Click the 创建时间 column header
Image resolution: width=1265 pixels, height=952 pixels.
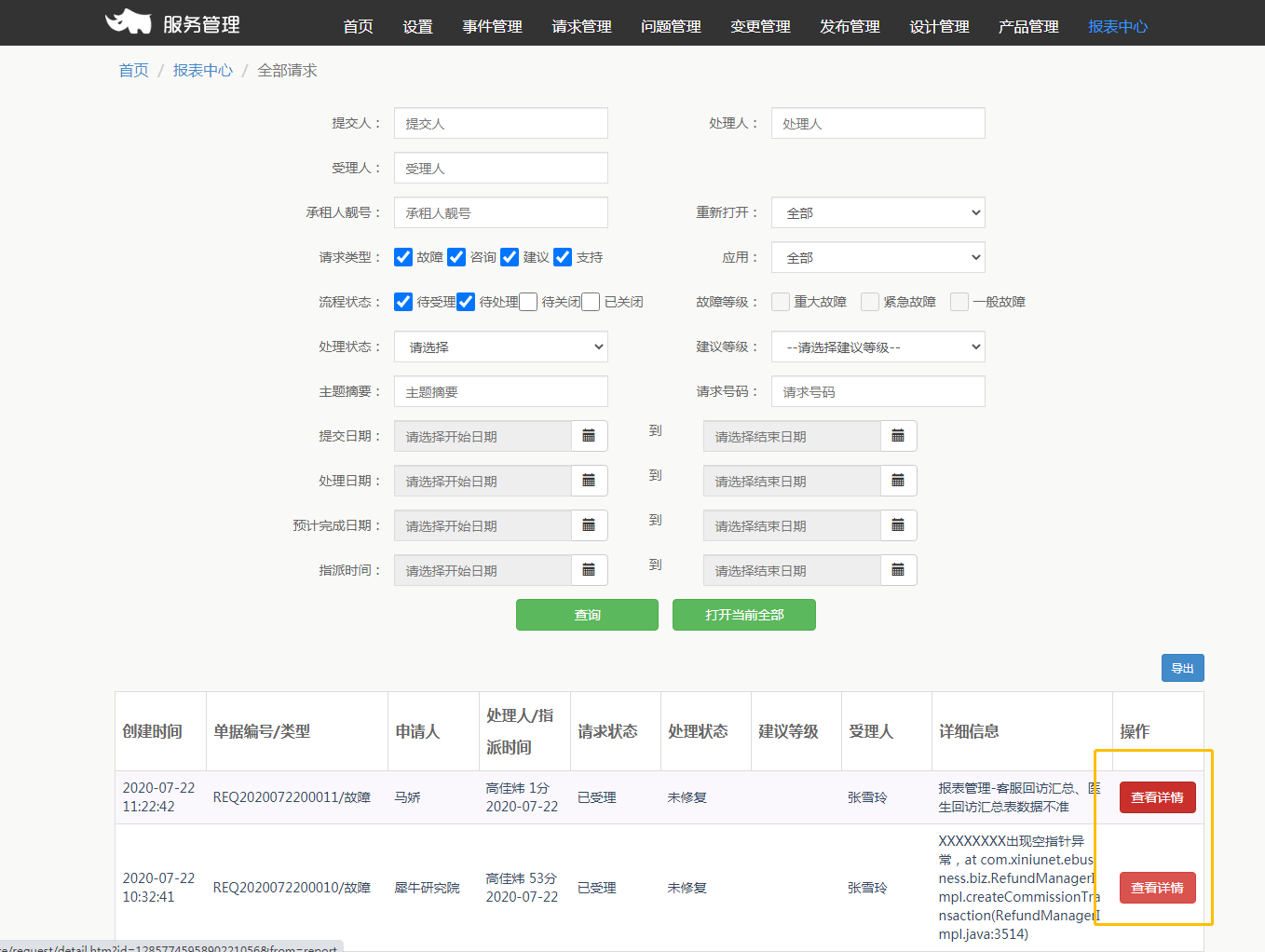153,731
